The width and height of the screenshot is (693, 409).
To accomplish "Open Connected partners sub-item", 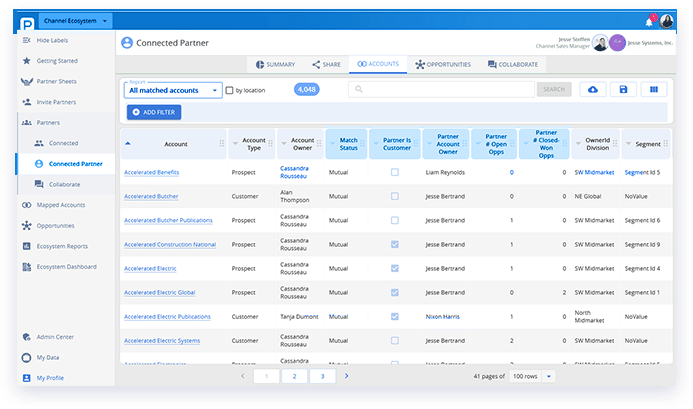I will pyautogui.click(x=63, y=143).
